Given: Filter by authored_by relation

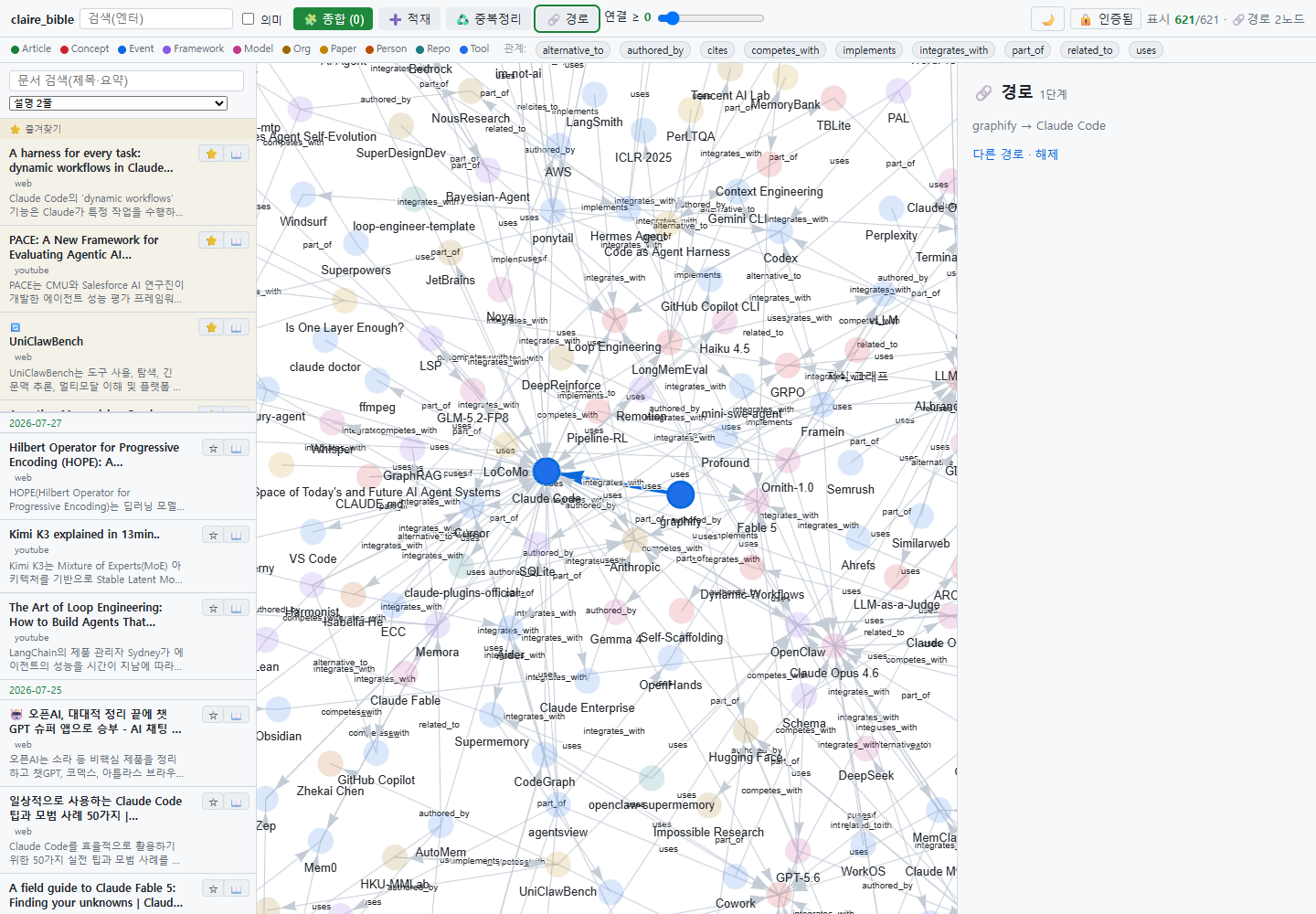Looking at the screenshot, I should 655,50.
